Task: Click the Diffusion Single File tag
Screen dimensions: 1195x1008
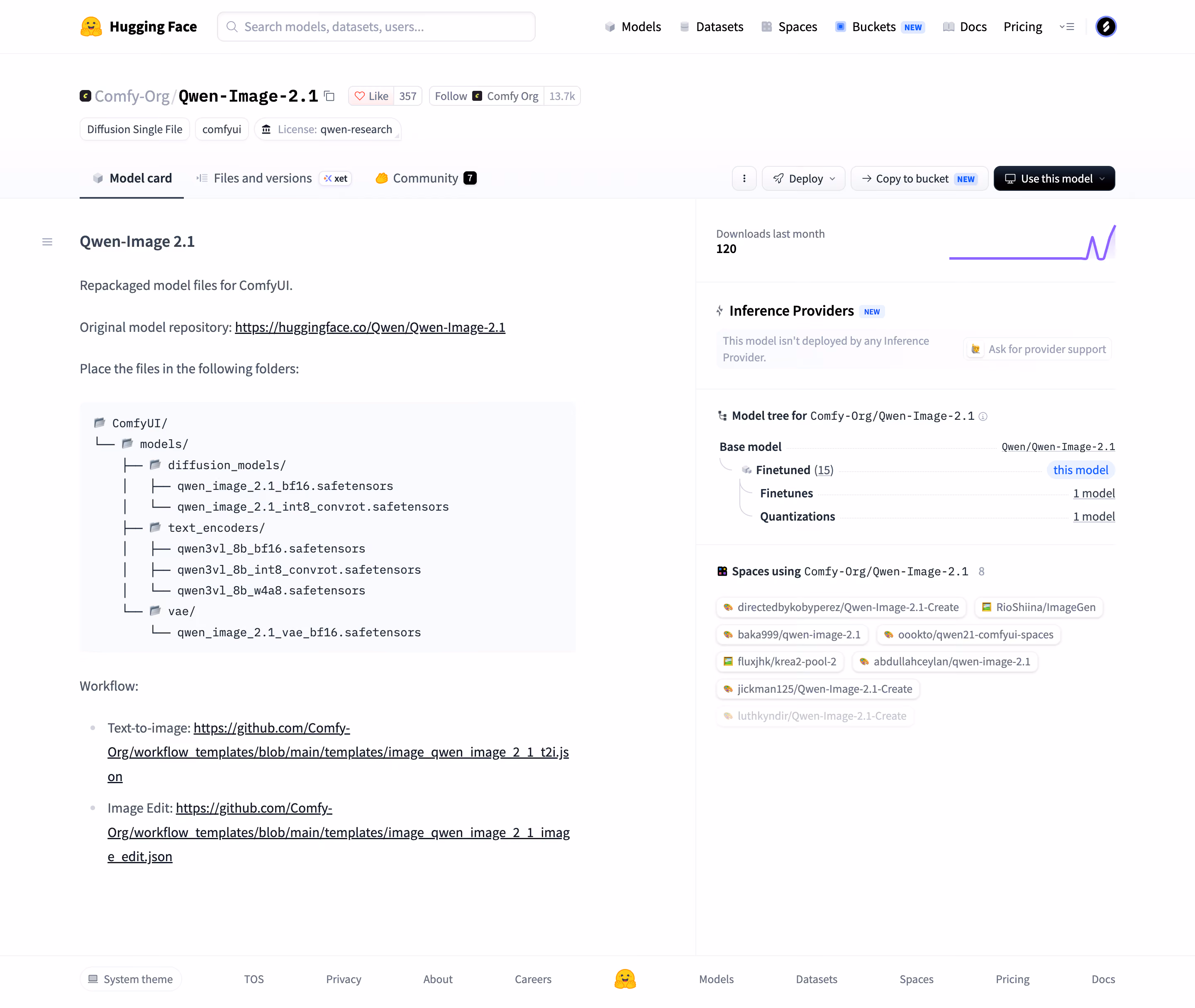Action: coord(135,130)
